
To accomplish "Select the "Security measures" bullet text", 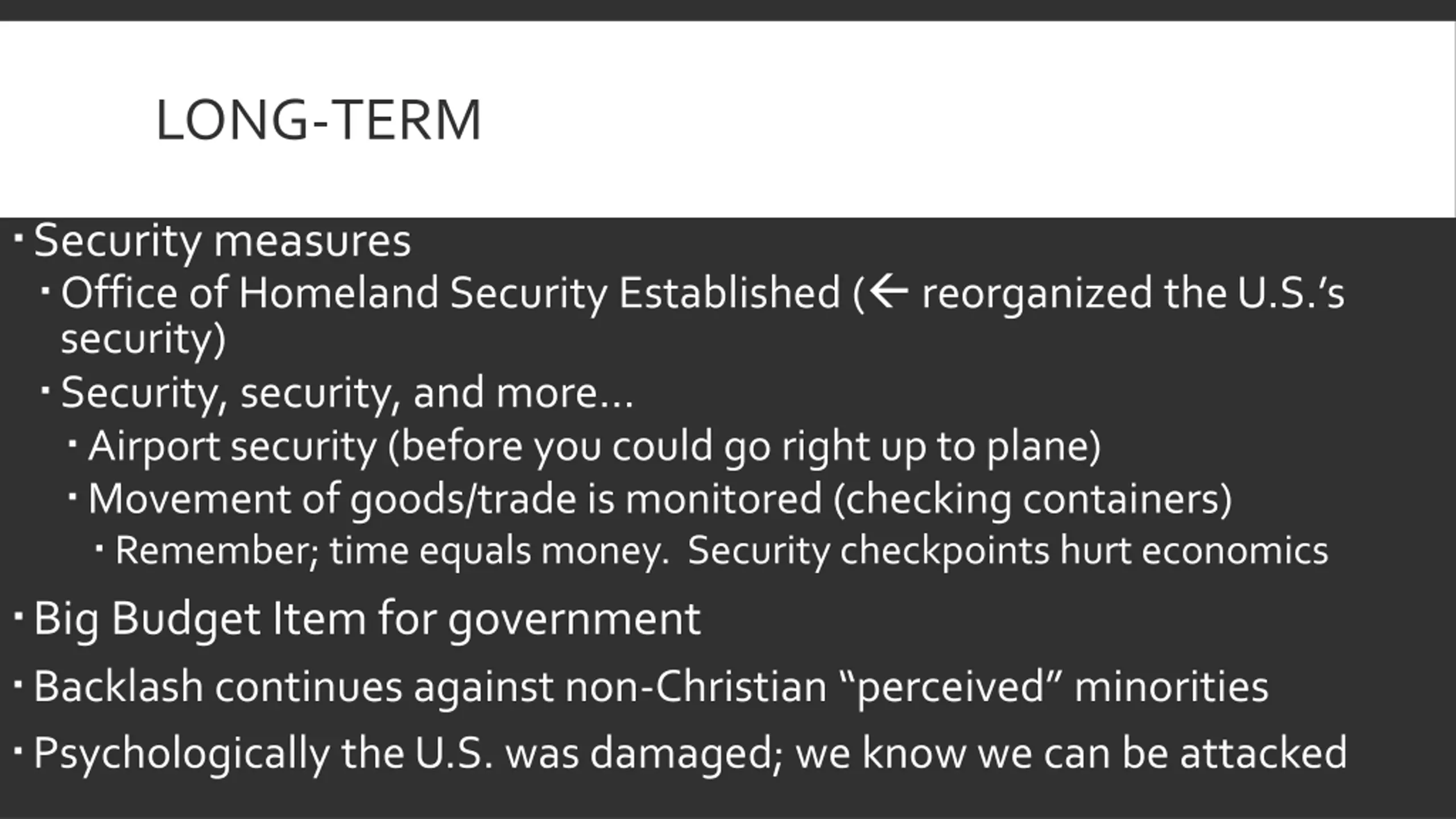I will click(x=222, y=242).
